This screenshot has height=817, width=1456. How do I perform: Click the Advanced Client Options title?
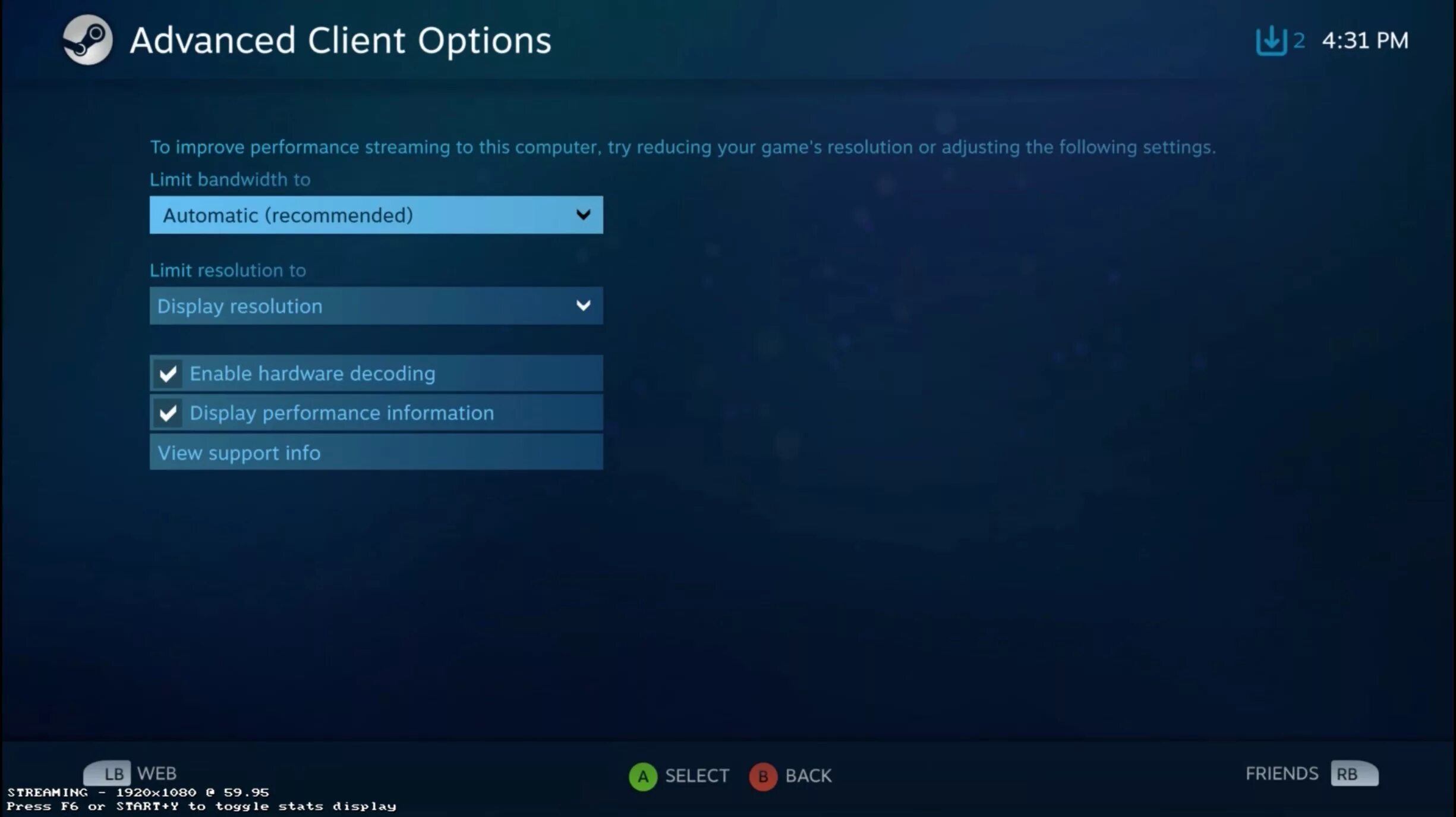341,40
